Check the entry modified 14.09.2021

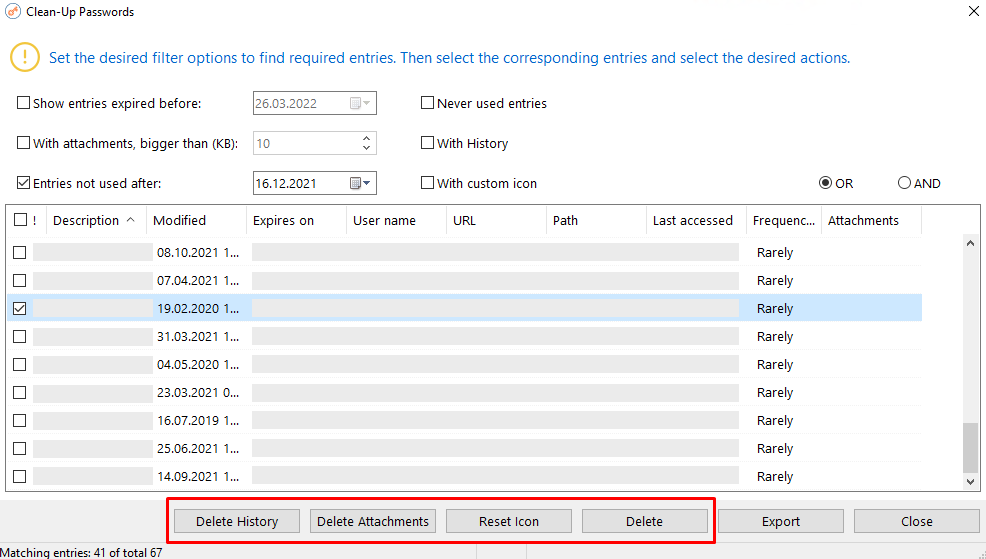[x=19, y=476]
